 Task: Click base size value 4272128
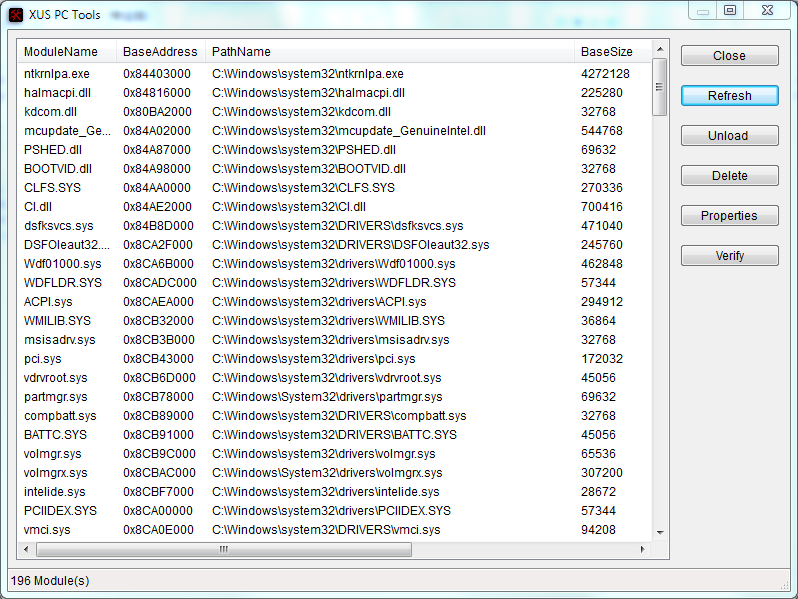tap(605, 74)
